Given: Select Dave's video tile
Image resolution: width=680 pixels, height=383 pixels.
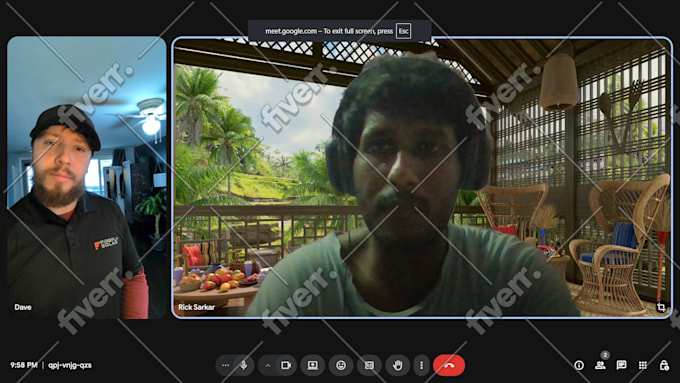Looking at the screenshot, I should 87,177.
